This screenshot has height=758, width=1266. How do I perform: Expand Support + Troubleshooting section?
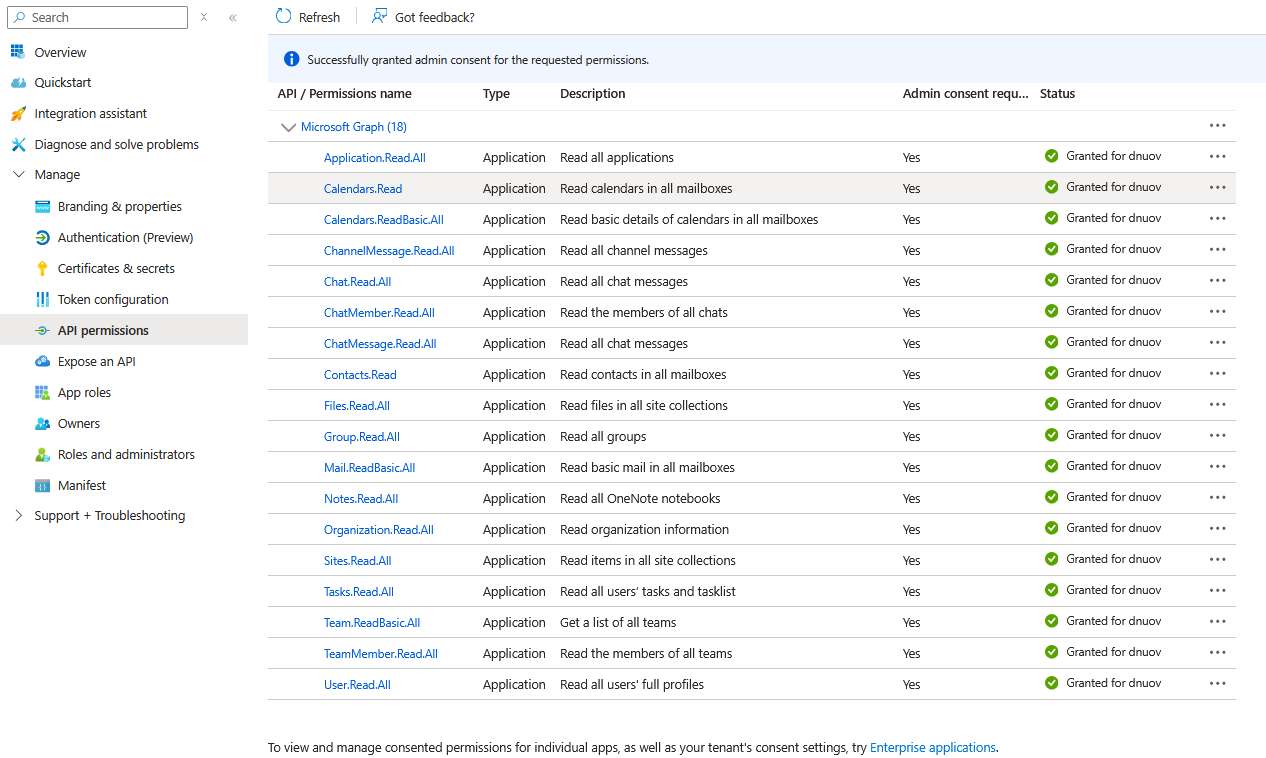click(x=18, y=516)
